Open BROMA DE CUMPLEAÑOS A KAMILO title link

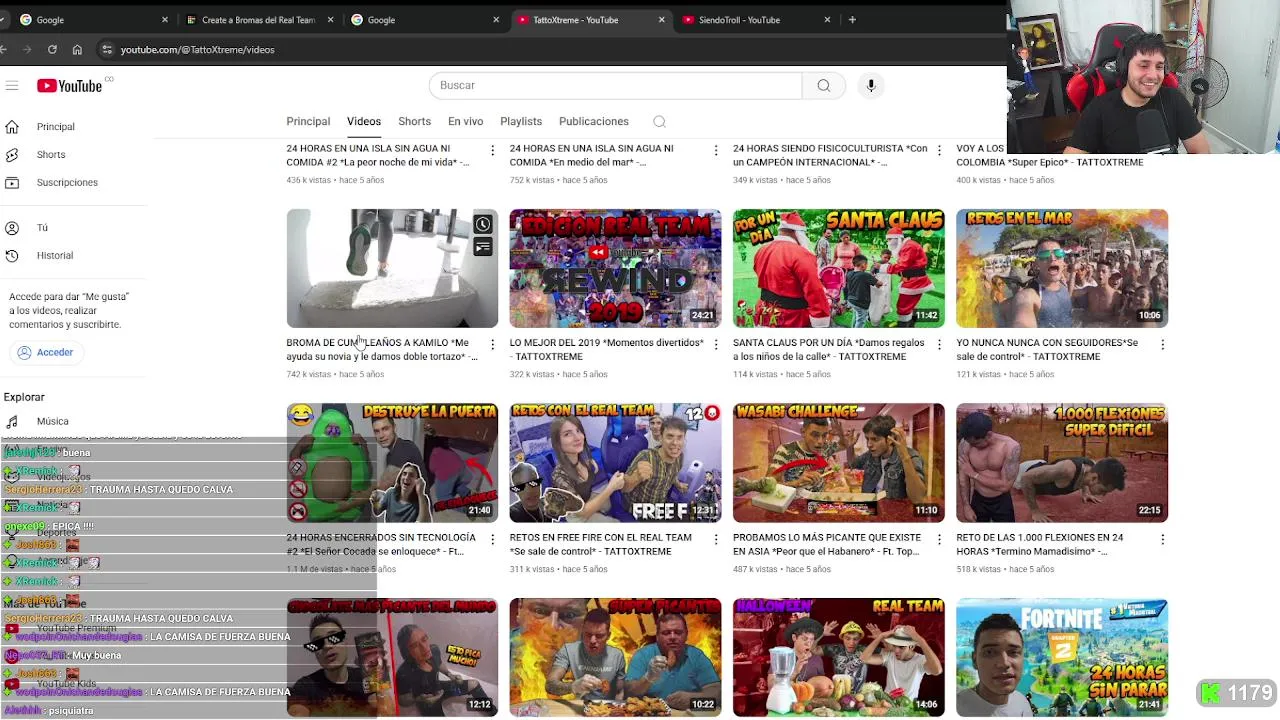click(x=382, y=350)
